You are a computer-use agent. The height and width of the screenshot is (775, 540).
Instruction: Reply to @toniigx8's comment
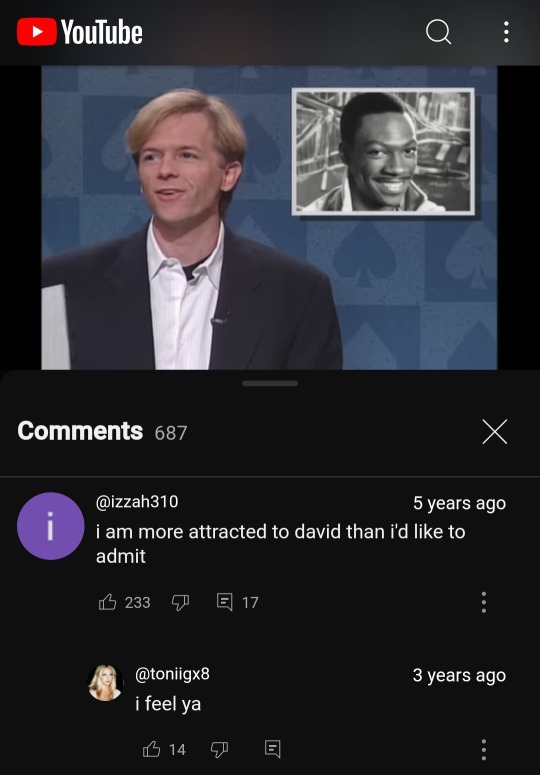pos(273,749)
